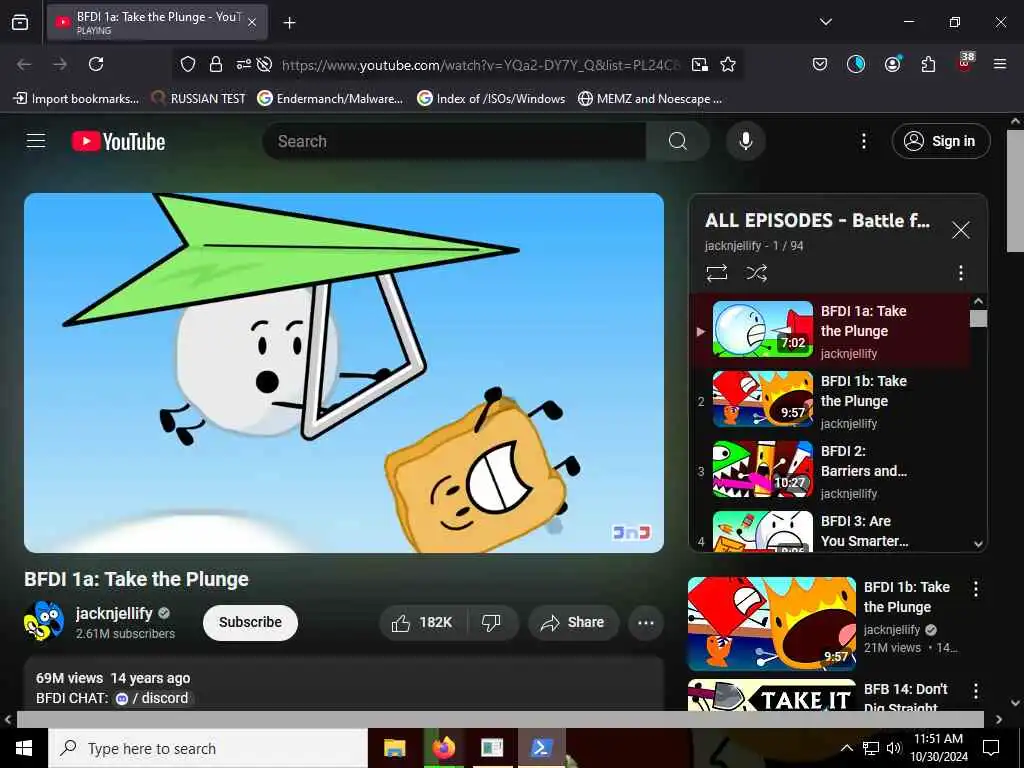The image size is (1024, 768).
Task: Click the YouTube URL address bar
Action: click(480, 65)
